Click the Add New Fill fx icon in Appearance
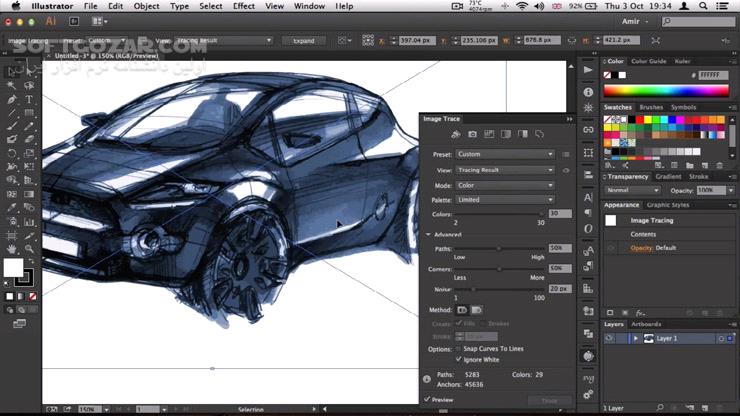Viewport: 740px width, 416px height. coord(640,313)
